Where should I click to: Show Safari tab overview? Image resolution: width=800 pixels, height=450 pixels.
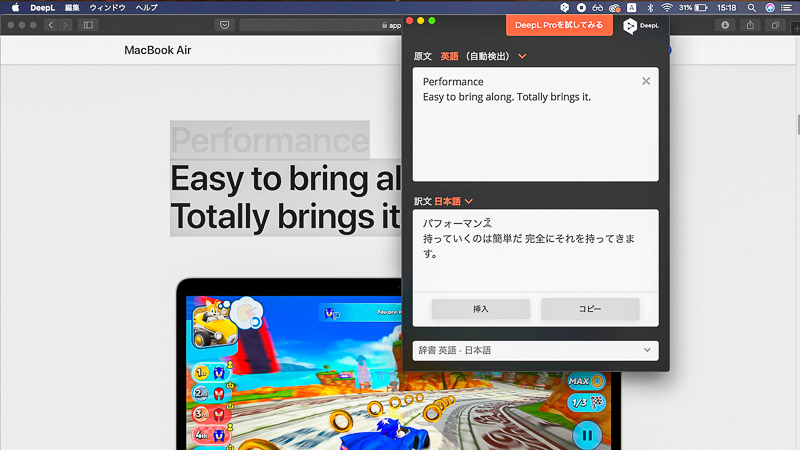[x=775, y=25]
